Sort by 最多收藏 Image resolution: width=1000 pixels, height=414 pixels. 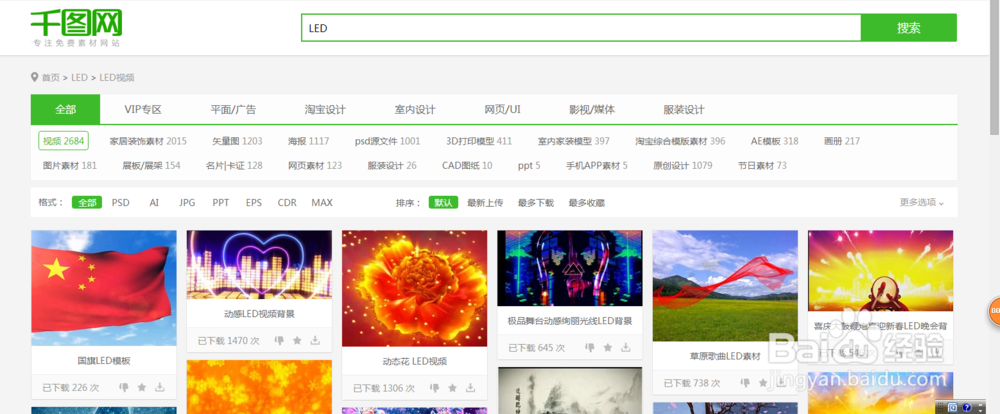587,203
